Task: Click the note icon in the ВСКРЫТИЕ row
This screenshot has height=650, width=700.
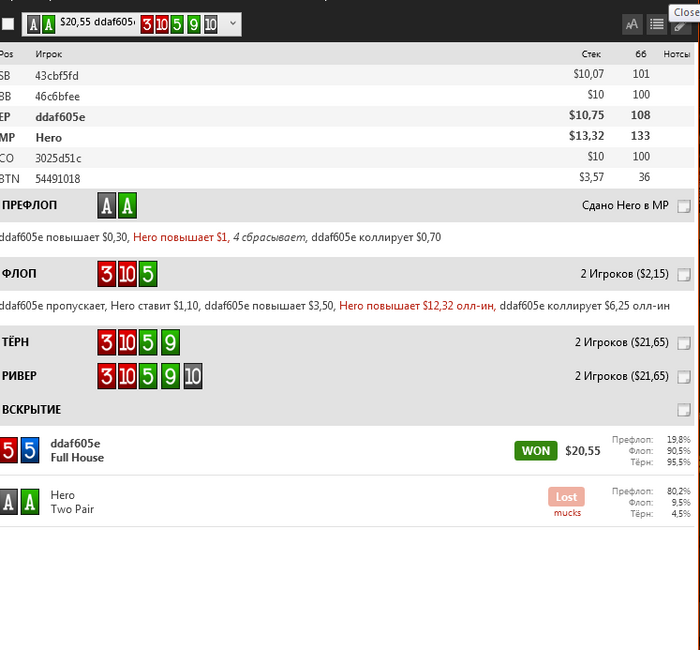Action: [x=683, y=410]
